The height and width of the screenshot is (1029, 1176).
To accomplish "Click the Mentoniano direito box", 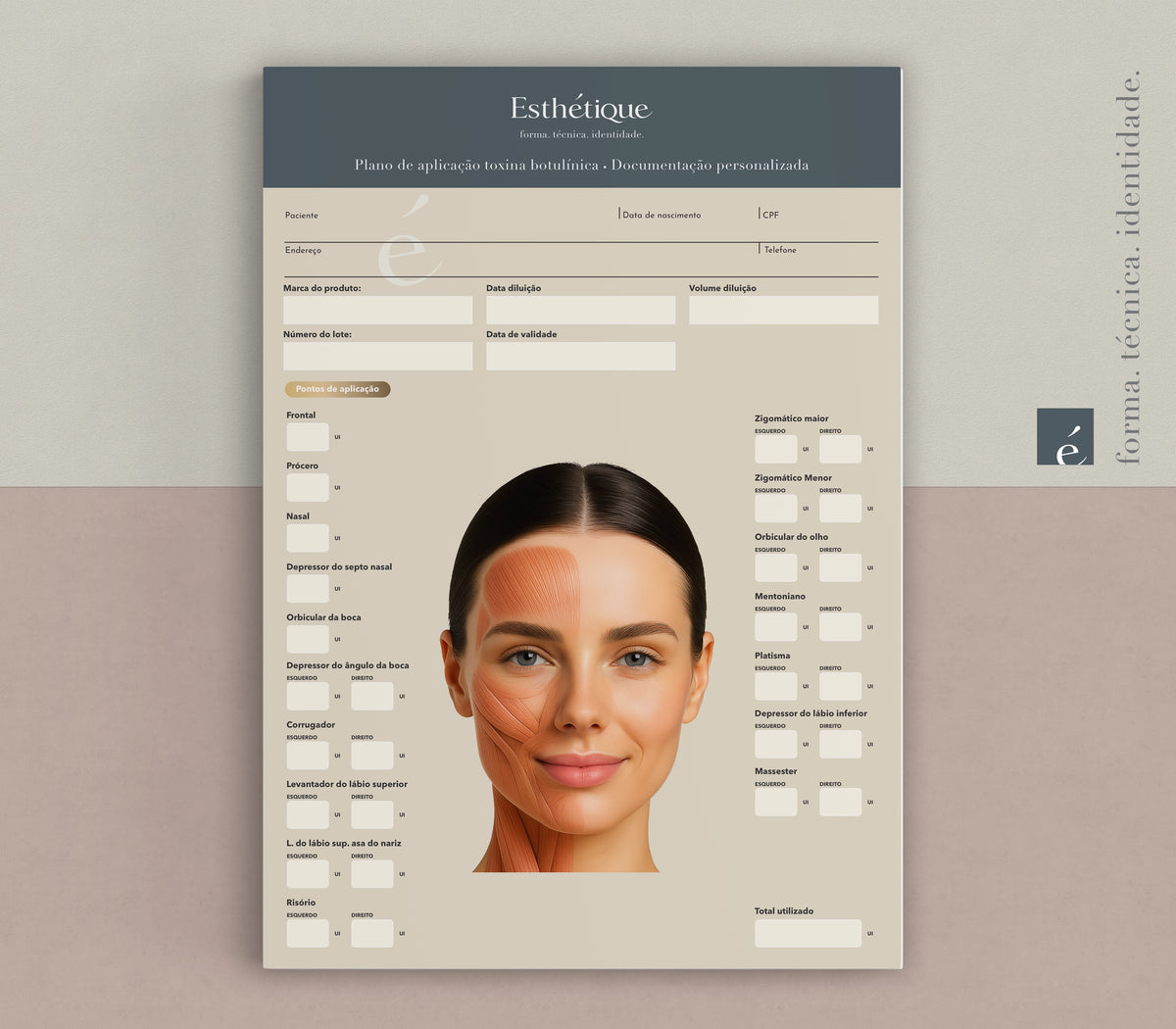I will [841, 627].
